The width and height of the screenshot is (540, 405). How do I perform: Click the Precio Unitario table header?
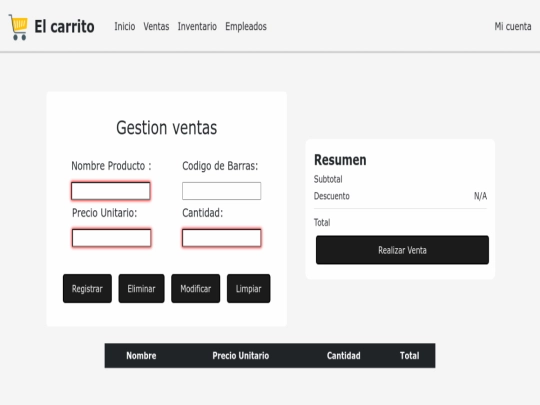tap(241, 355)
